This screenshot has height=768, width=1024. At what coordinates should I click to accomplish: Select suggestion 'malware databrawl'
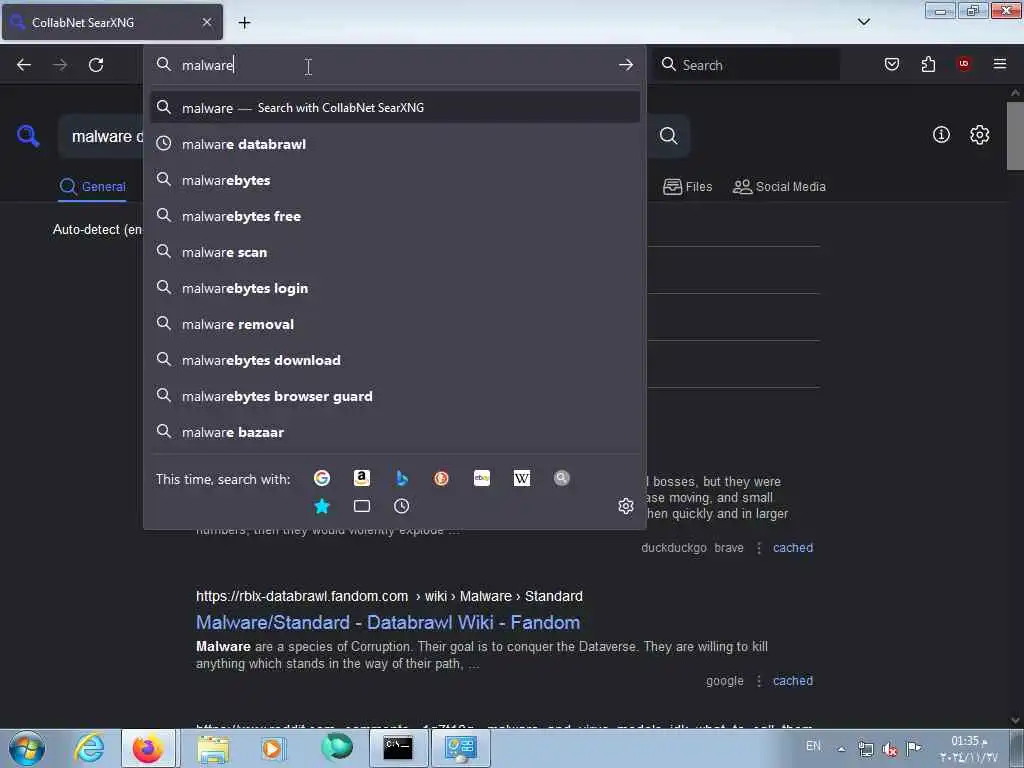[395, 144]
